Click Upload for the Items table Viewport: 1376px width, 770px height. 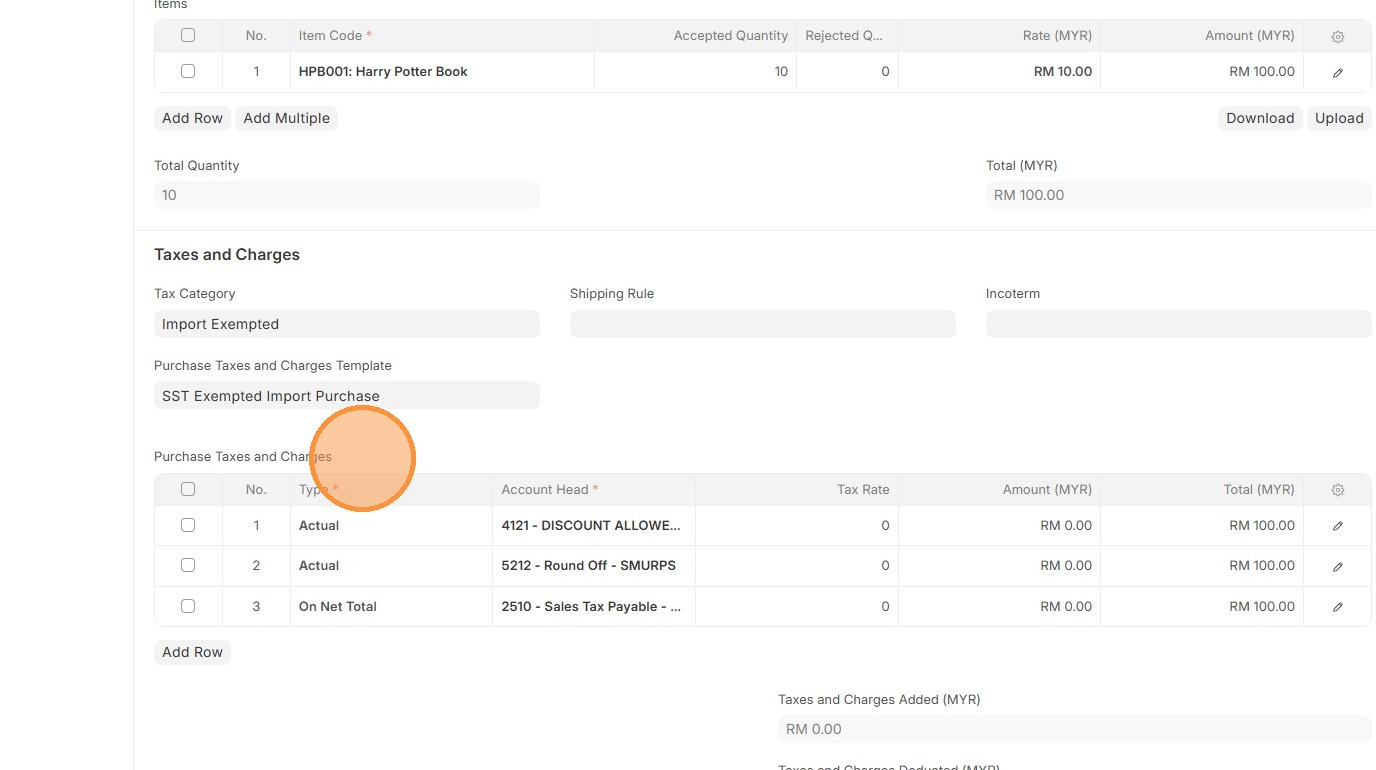1339,118
